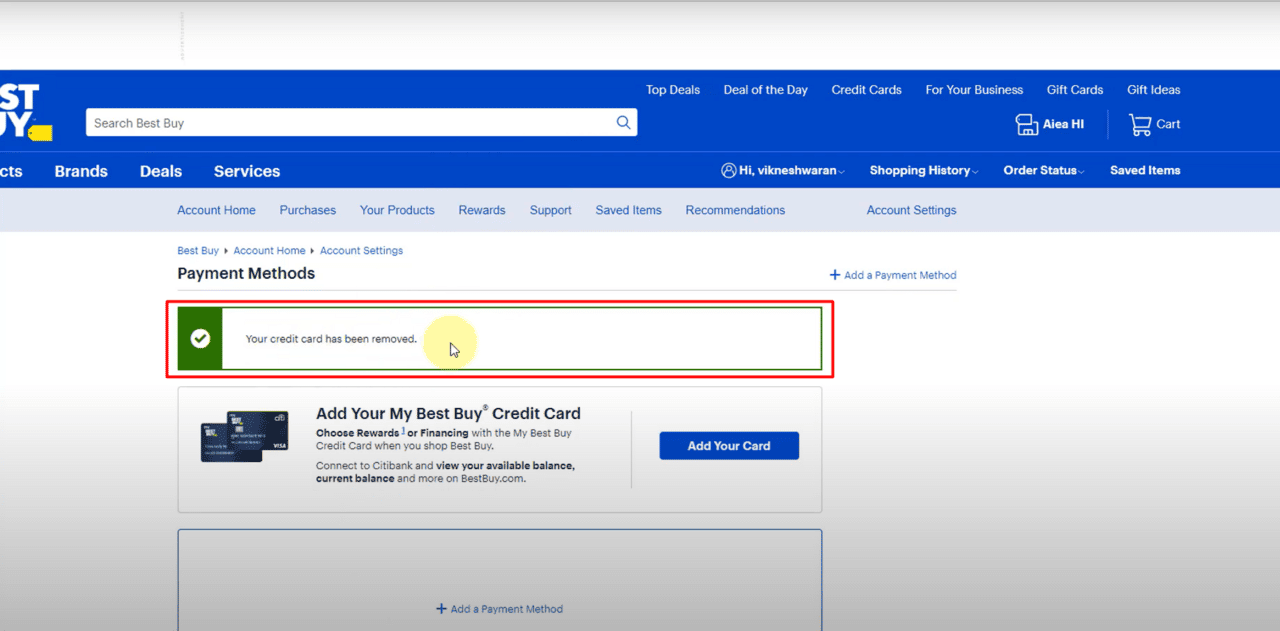Screen dimensions: 1280x631
Task: Click the Add Your Card button
Action: 729,446
